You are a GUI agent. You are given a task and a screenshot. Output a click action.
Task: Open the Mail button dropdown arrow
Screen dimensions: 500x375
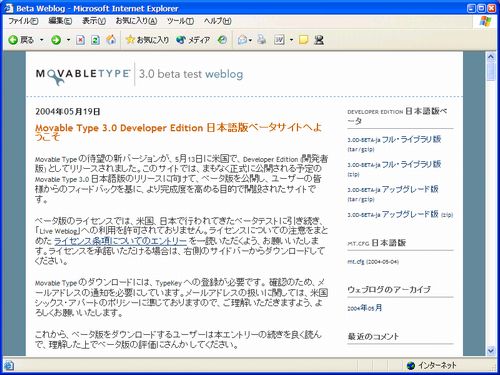click(x=250, y=40)
